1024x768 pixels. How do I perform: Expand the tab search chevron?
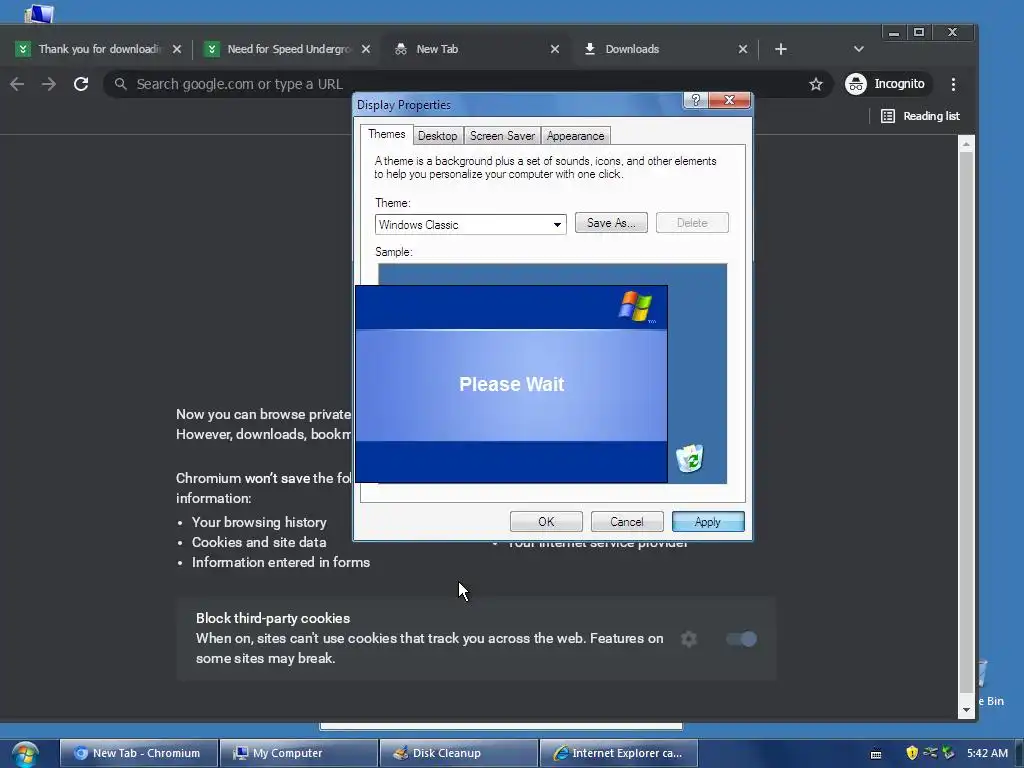pyautogui.click(x=859, y=49)
